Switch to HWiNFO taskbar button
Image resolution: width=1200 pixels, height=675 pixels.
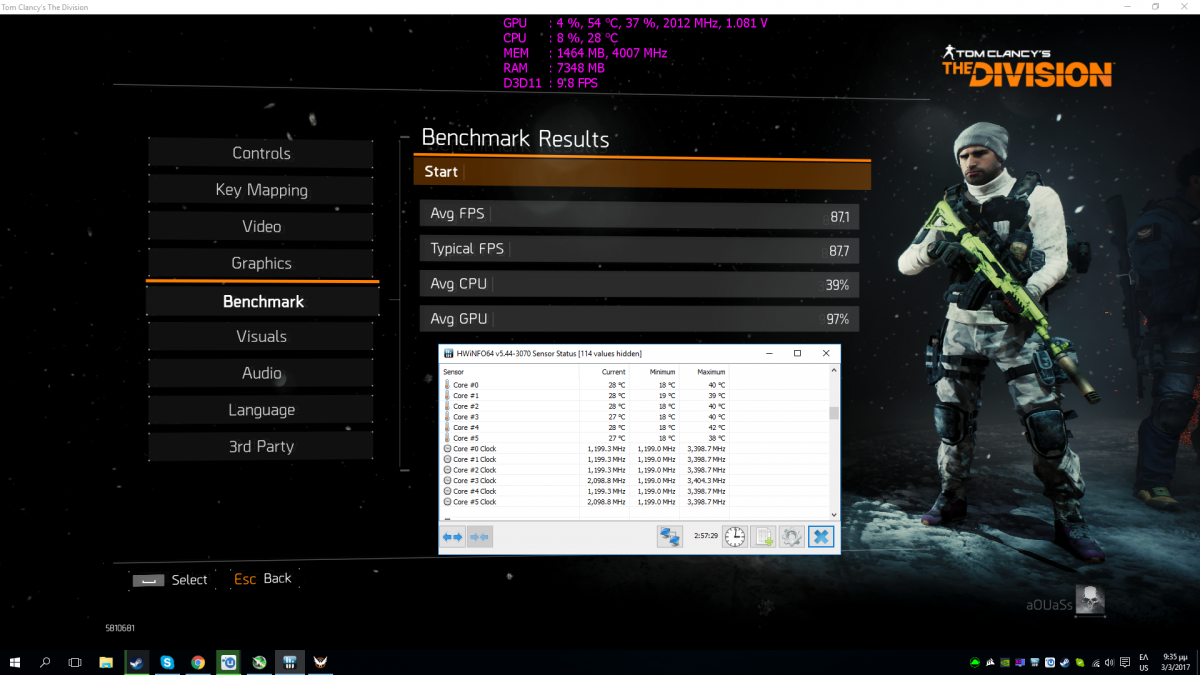click(290, 662)
